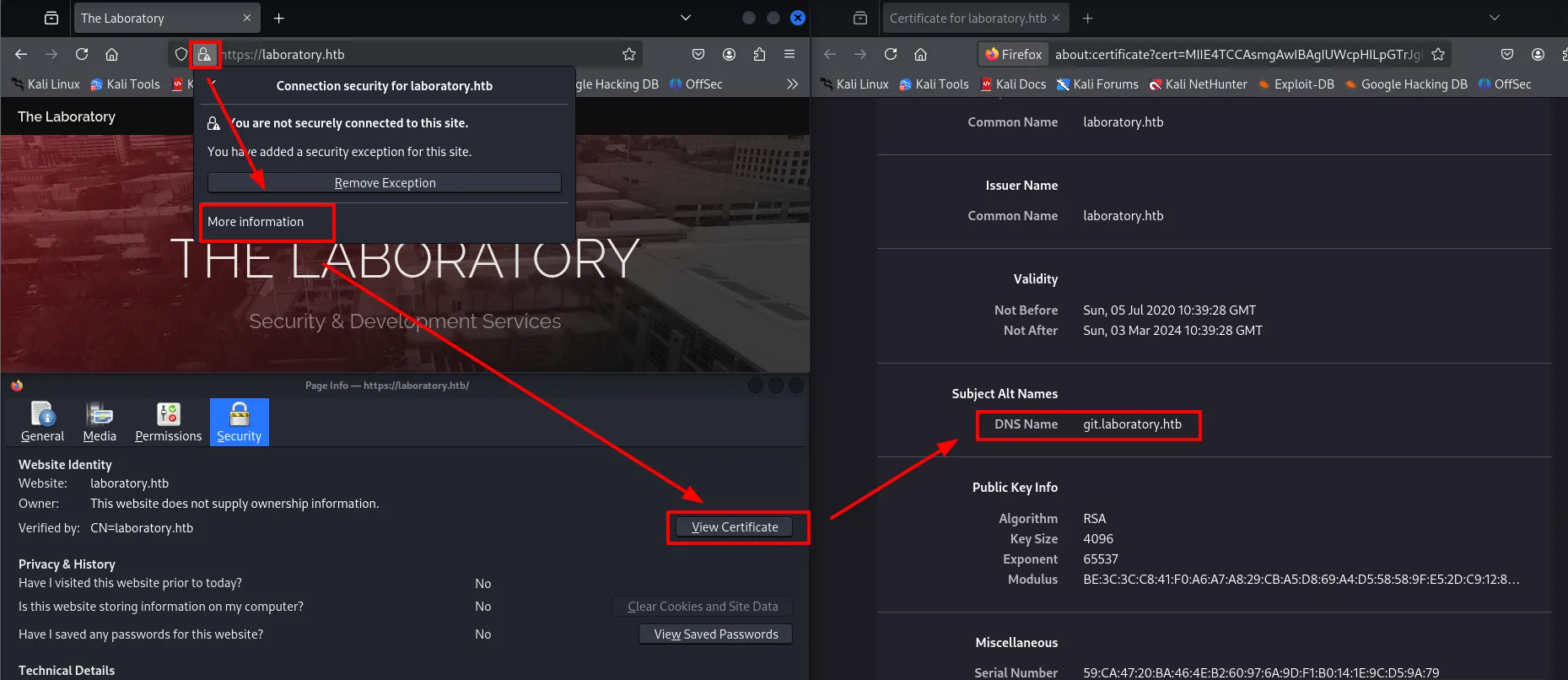Bookmark the about:certificate page with the star

tap(1438, 55)
